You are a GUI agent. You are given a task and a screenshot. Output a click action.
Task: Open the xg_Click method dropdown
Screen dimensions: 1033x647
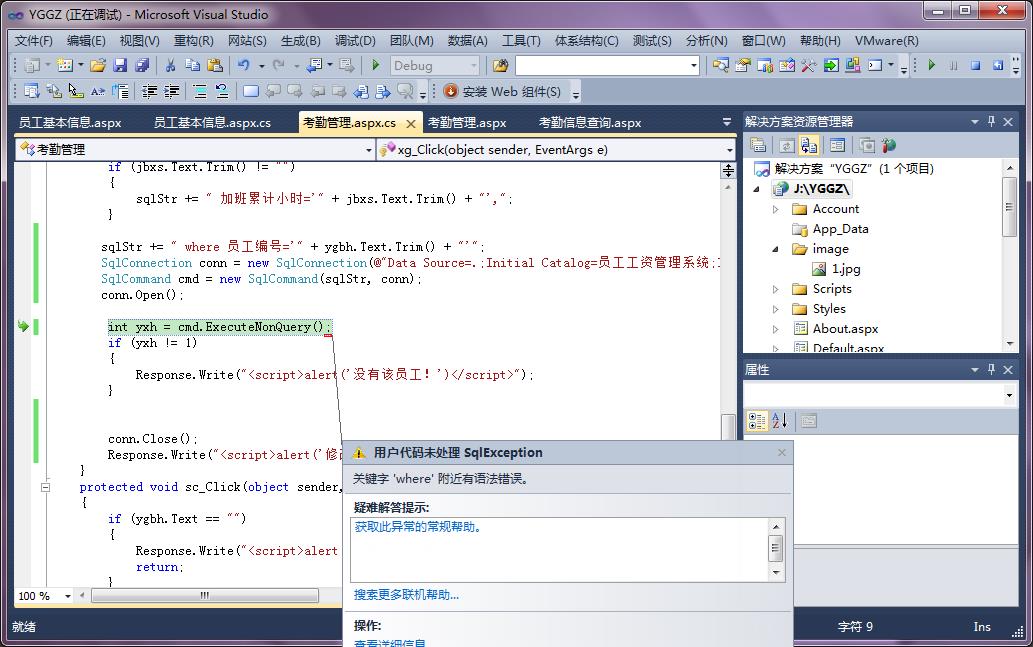729,150
